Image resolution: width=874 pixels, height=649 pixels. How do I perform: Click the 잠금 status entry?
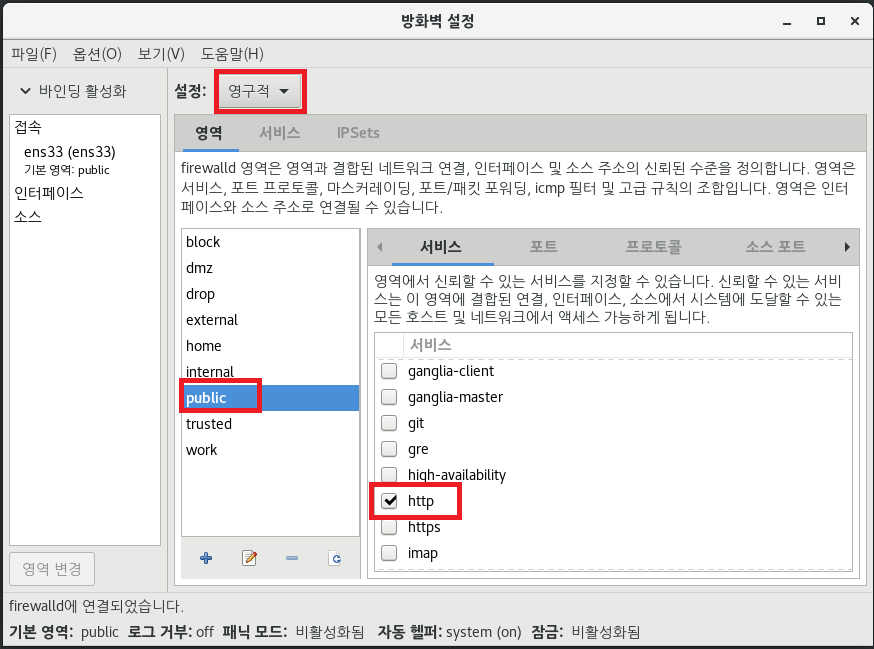click(x=585, y=632)
